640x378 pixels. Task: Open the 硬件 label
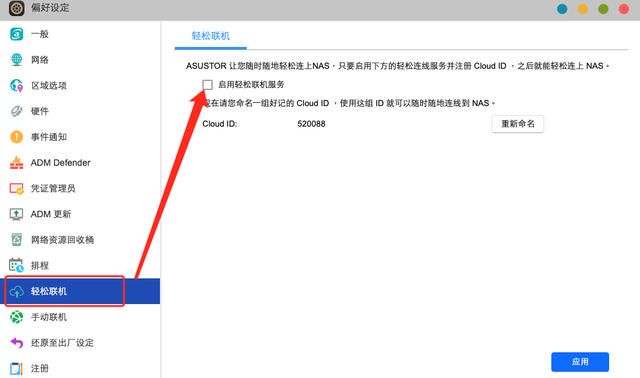40,111
